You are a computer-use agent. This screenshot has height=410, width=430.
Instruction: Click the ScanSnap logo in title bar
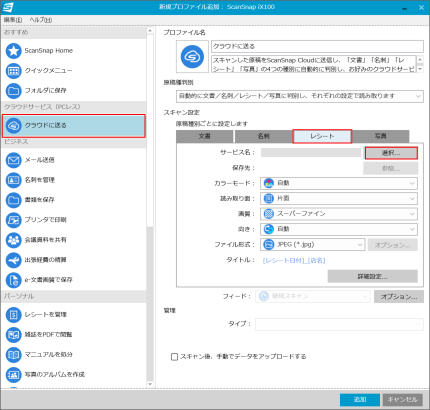(x=8, y=7)
